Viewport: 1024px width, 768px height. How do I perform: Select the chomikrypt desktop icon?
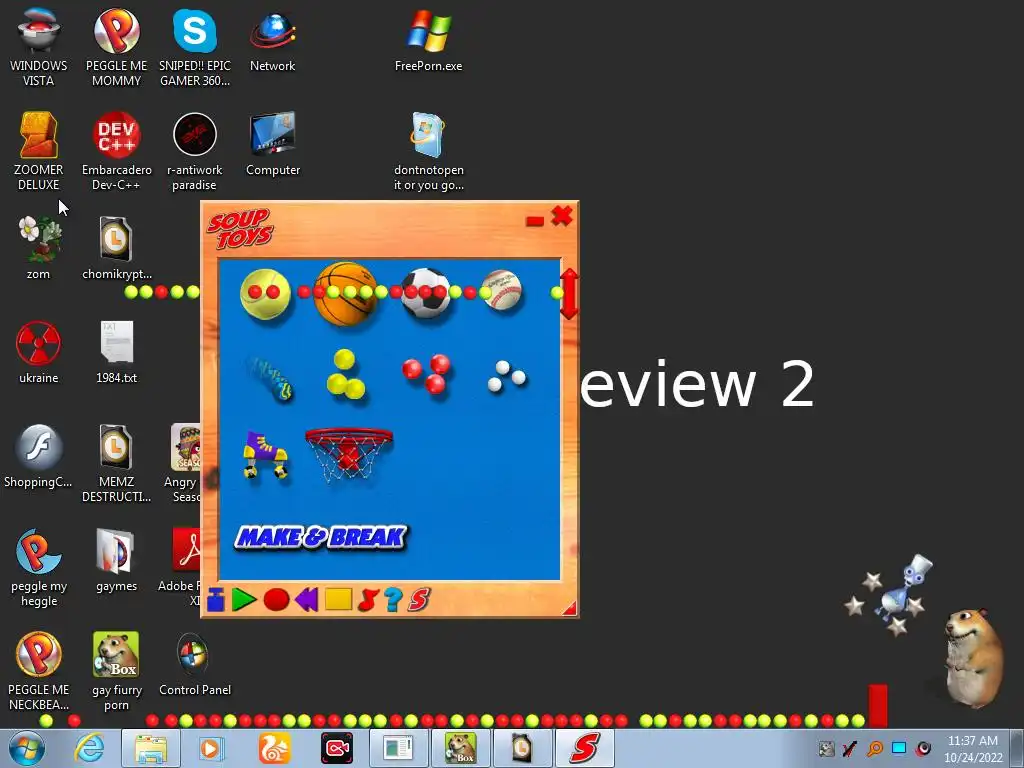tap(116, 248)
